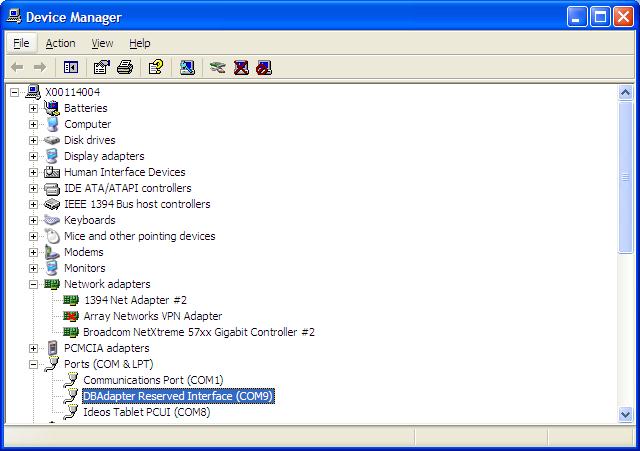Select 1394 Net Adapter #2
Screen dimensions: 640x451
(x=135, y=300)
